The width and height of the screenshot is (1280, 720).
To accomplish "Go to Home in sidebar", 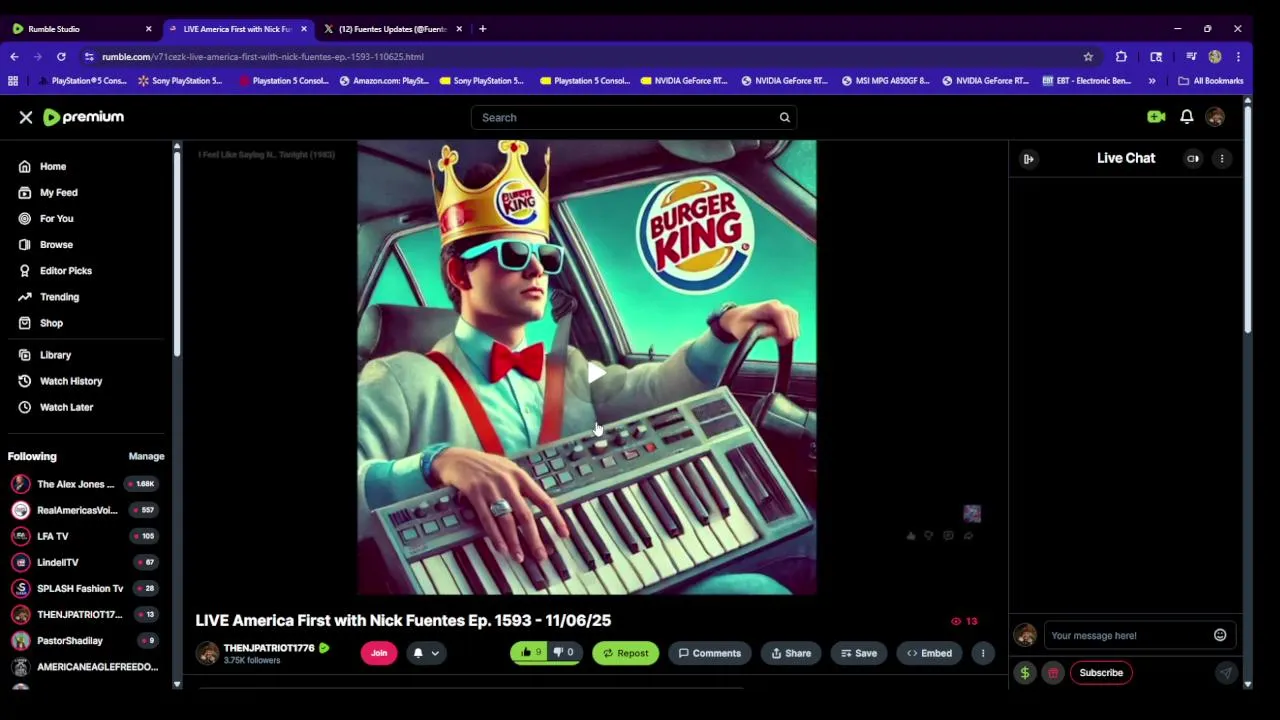I will 53,166.
